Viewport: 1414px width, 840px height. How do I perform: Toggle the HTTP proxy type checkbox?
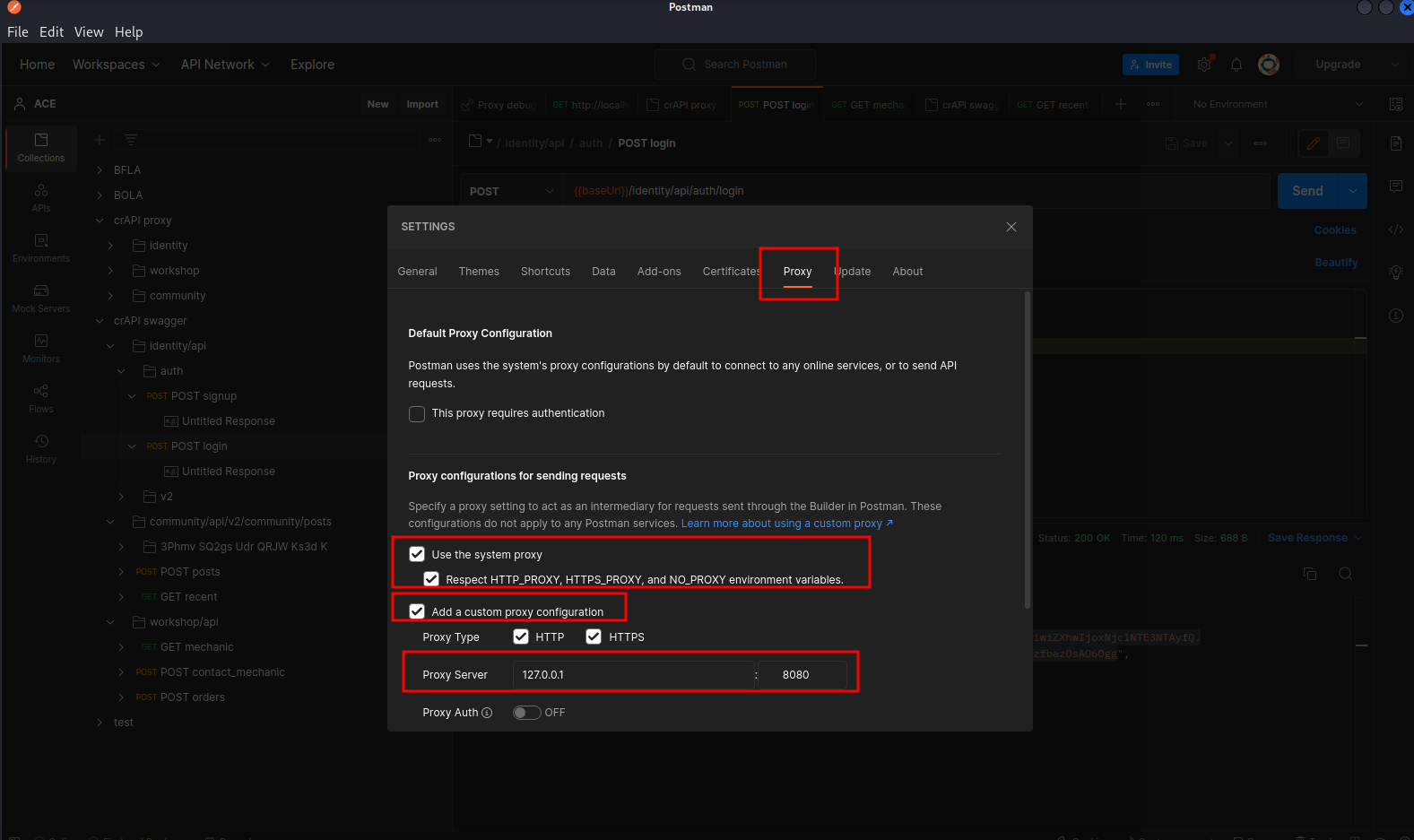pos(521,636)
